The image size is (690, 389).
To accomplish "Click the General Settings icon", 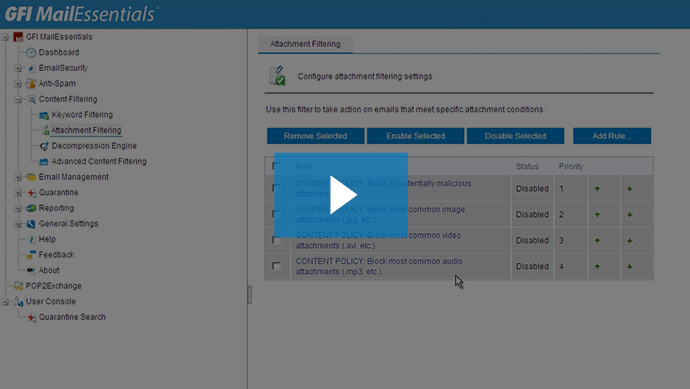I will 31,224.
